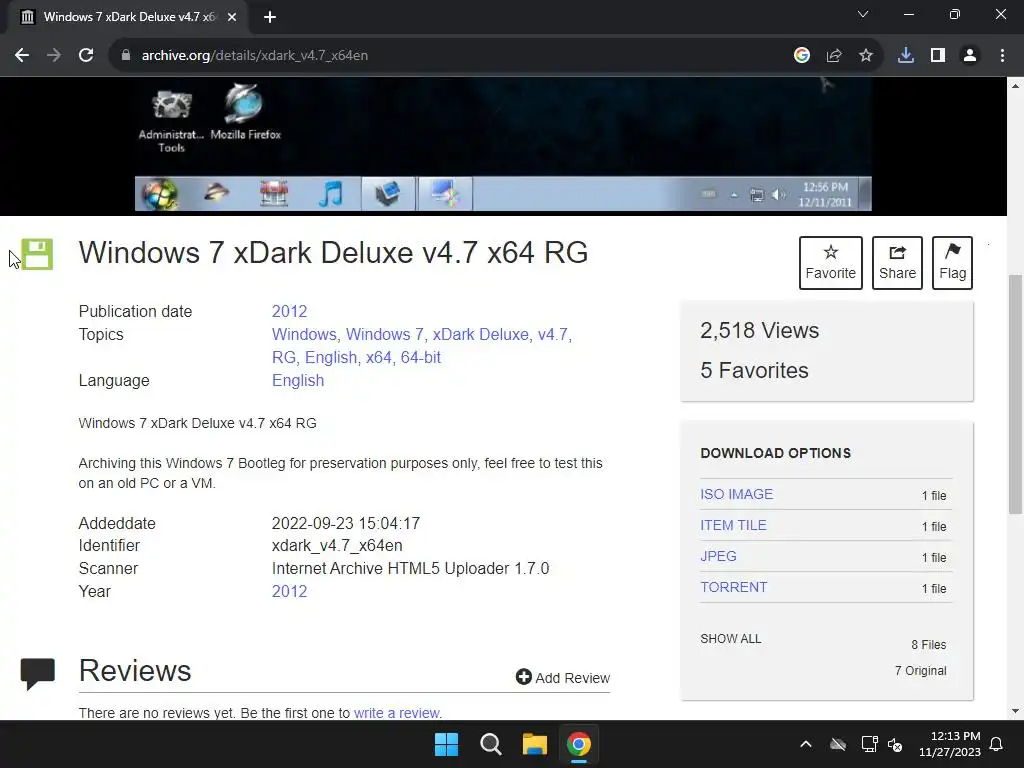Open taskbar Search
This screenshot has height=768, width=1024.
coord(490,744)
